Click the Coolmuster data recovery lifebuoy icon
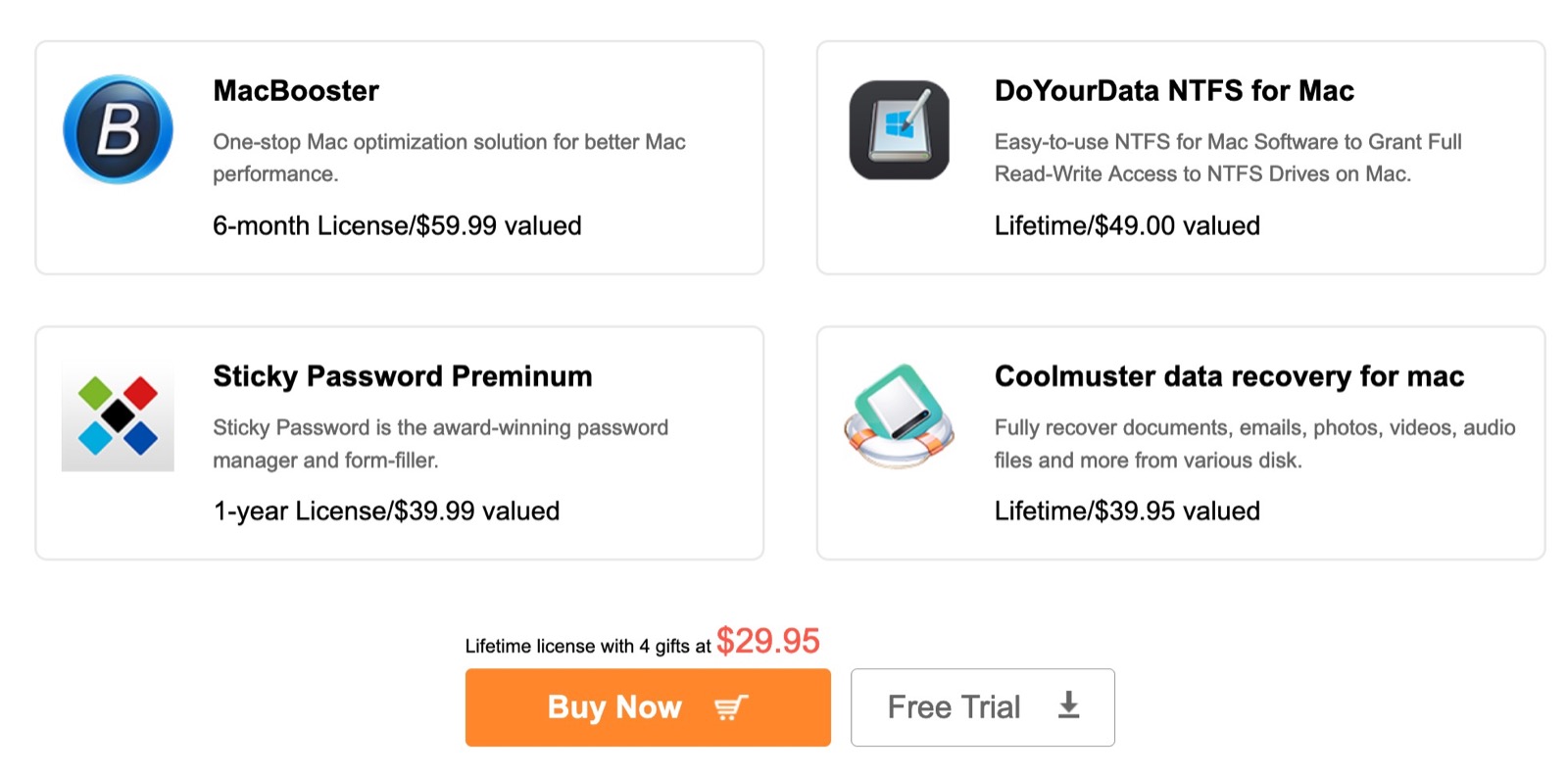1568x777 pixels. [899, 415]
